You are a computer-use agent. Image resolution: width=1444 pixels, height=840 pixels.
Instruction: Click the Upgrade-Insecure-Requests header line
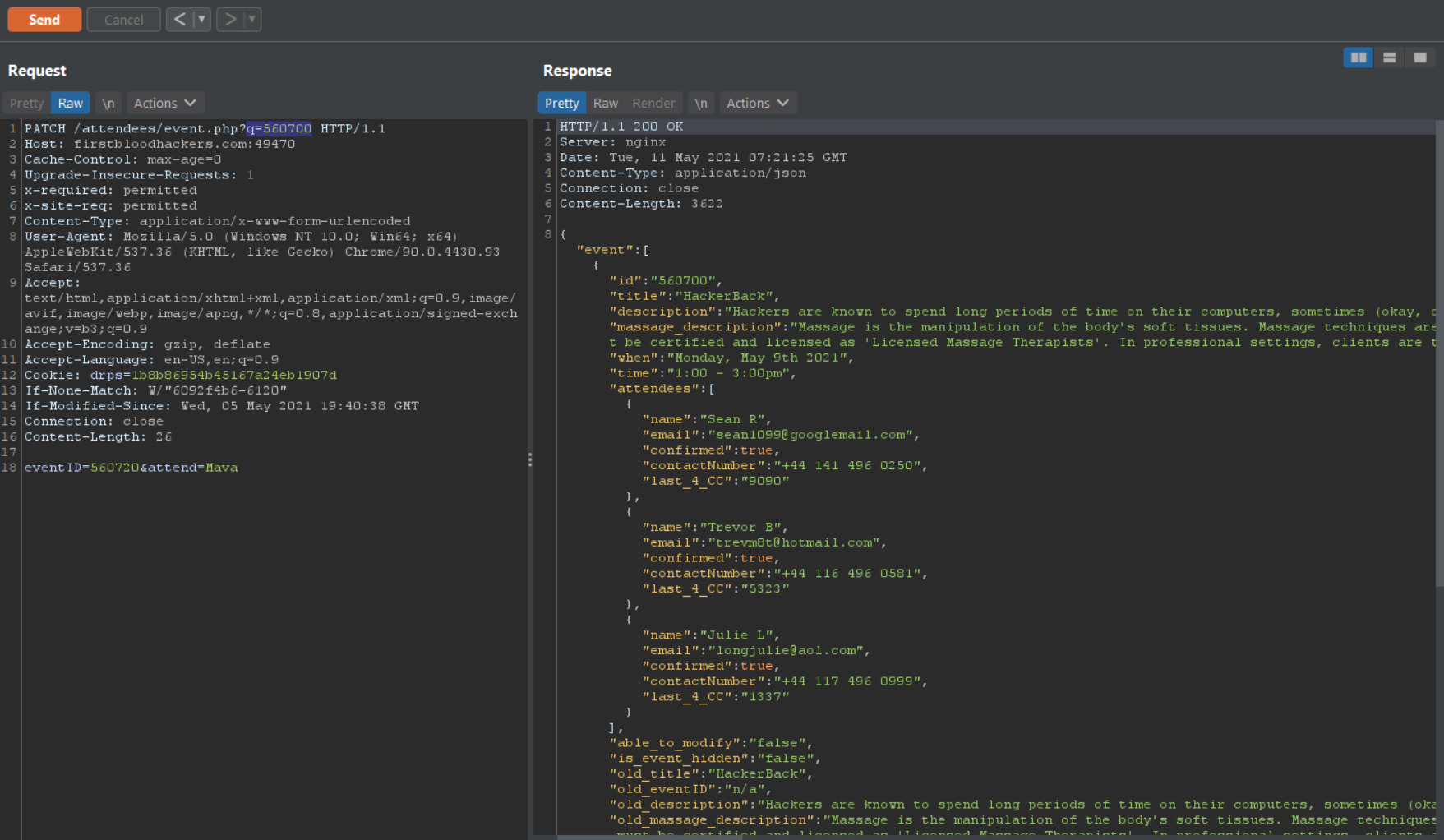[x=139, y=174]
